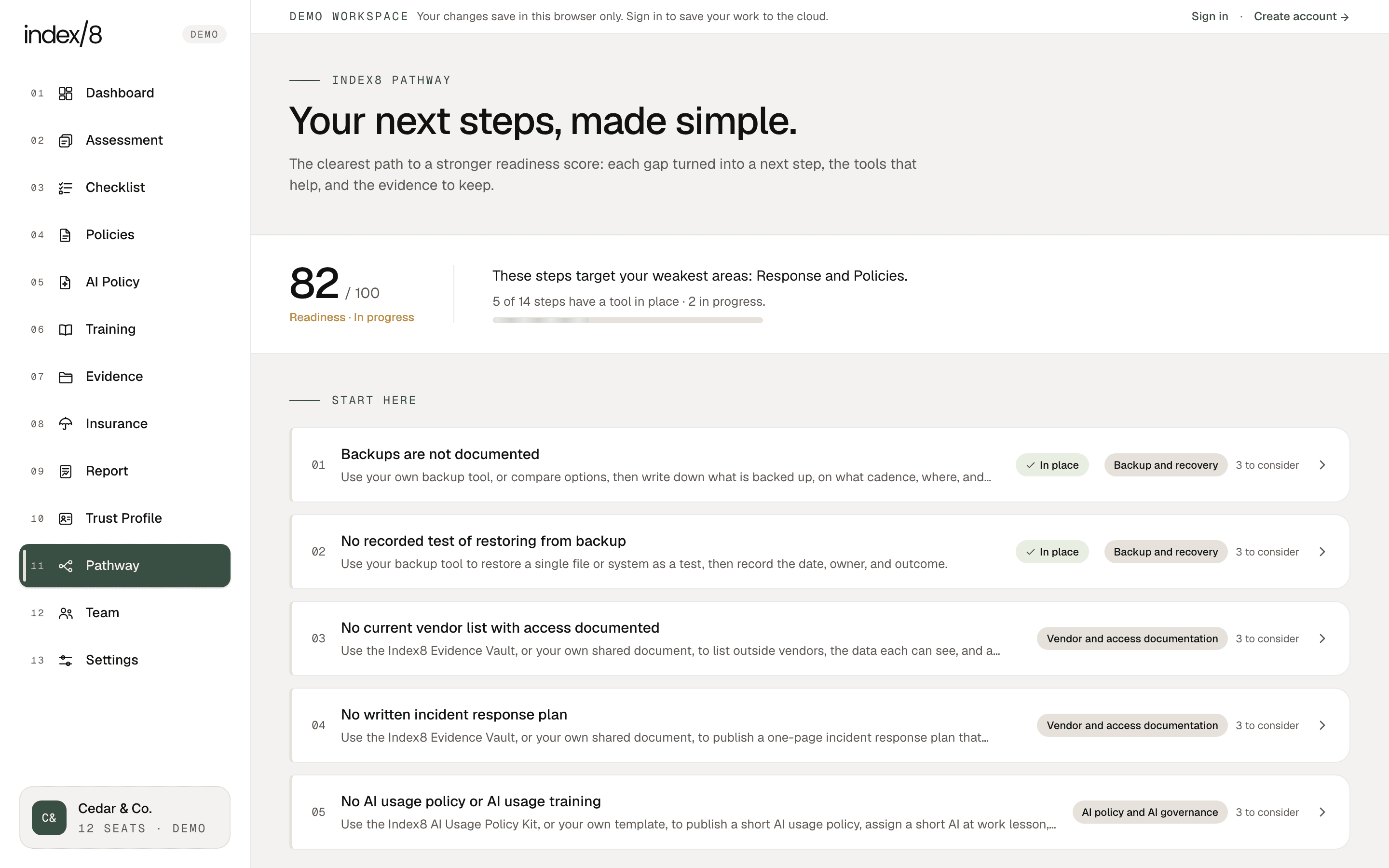
Task: Expand the restoring from backup step chevron
Action: (1322, 552)
